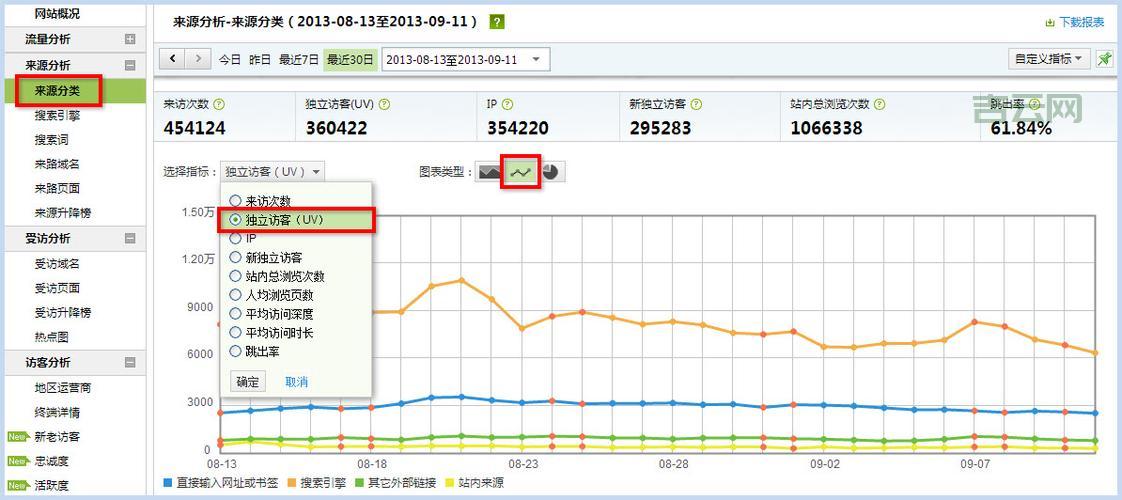Switch to the line chart icon
This screenshot has height=500, width=1122.
pyautogui.click(x=521, y=172)
